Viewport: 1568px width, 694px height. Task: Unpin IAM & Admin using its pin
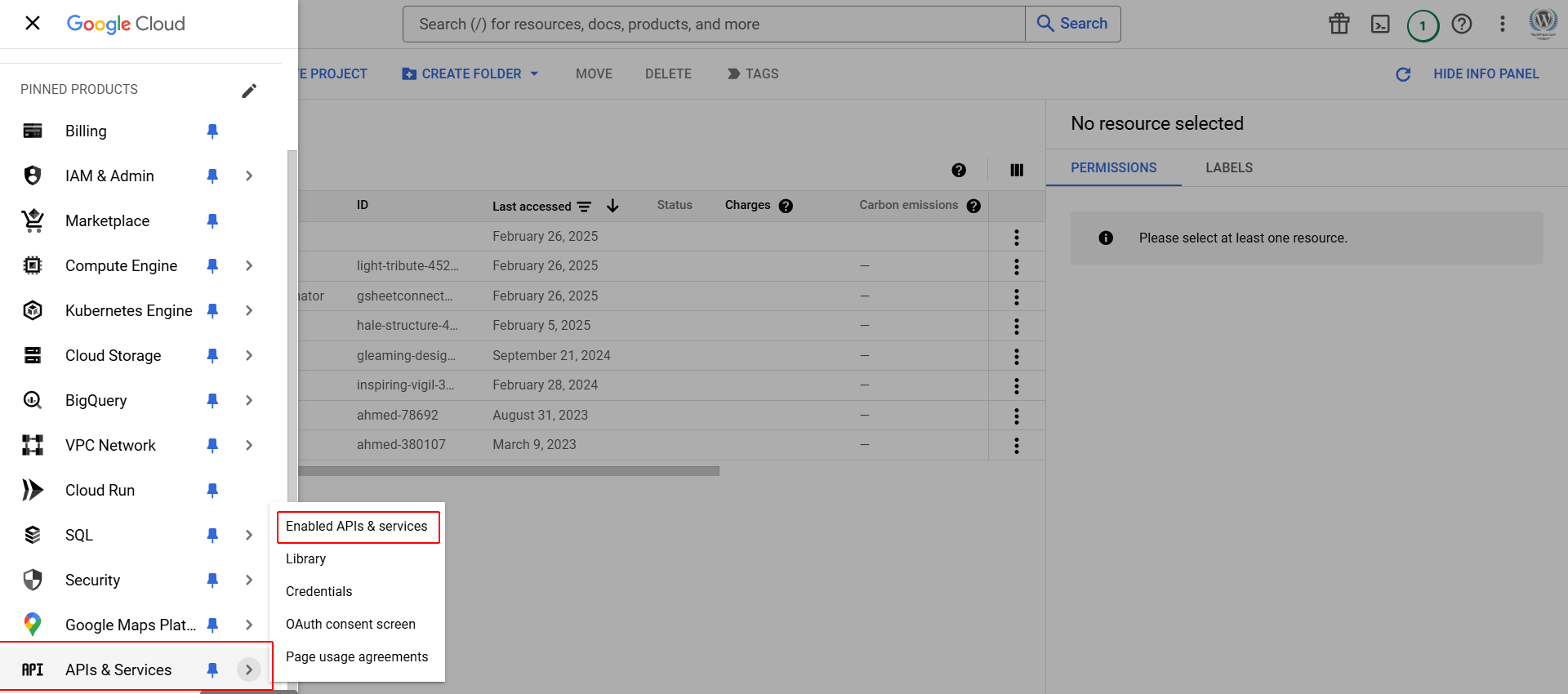[212, 176]
